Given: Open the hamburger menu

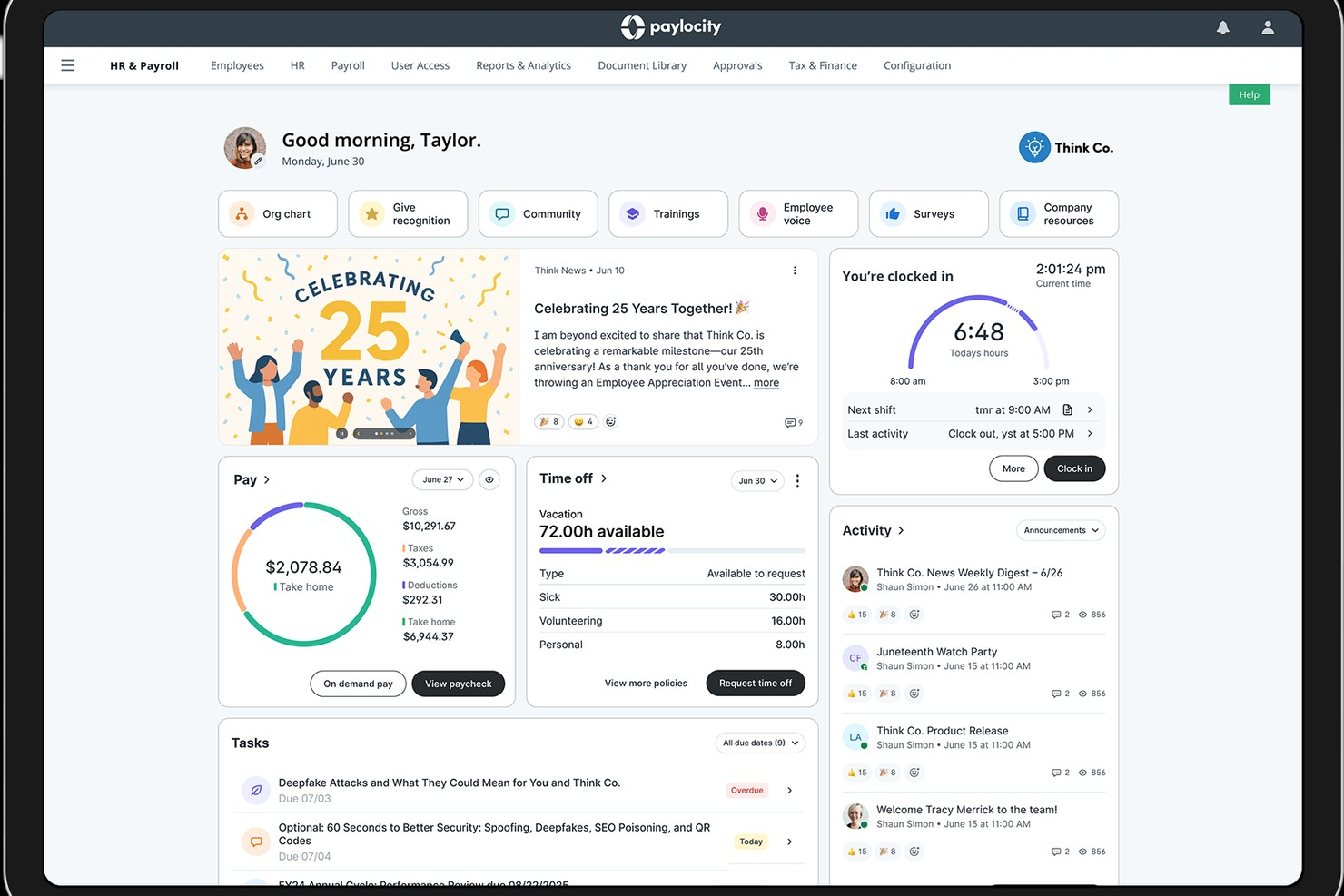Looking at the screenshot, I should 67,64.
